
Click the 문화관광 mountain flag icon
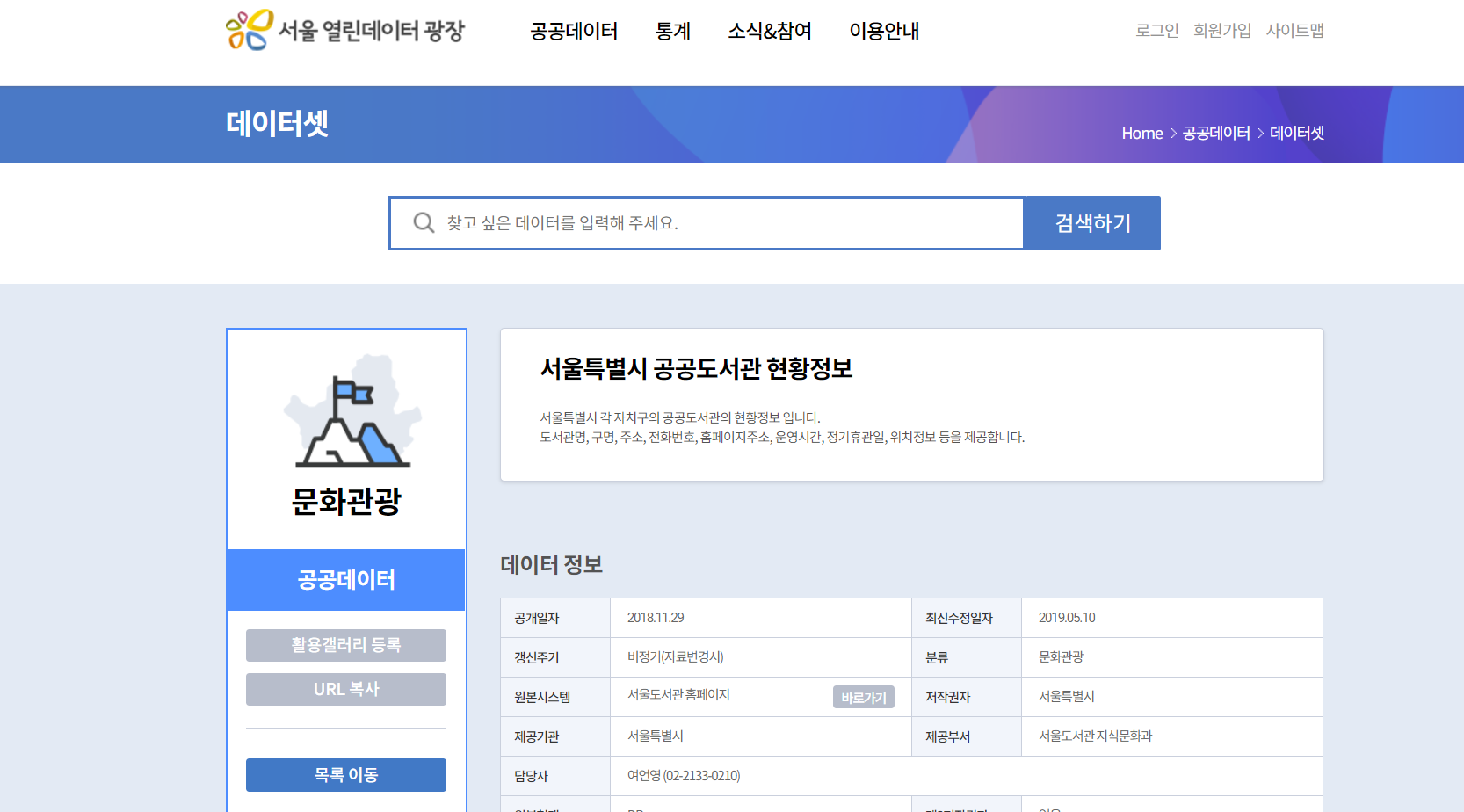[352, 411]
